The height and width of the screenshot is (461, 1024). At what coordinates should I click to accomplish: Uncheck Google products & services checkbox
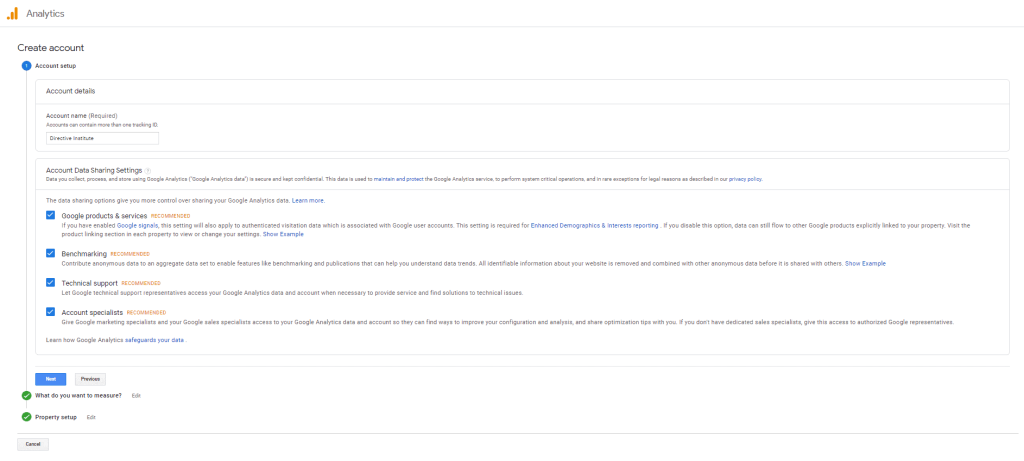(x=50, y=215)
